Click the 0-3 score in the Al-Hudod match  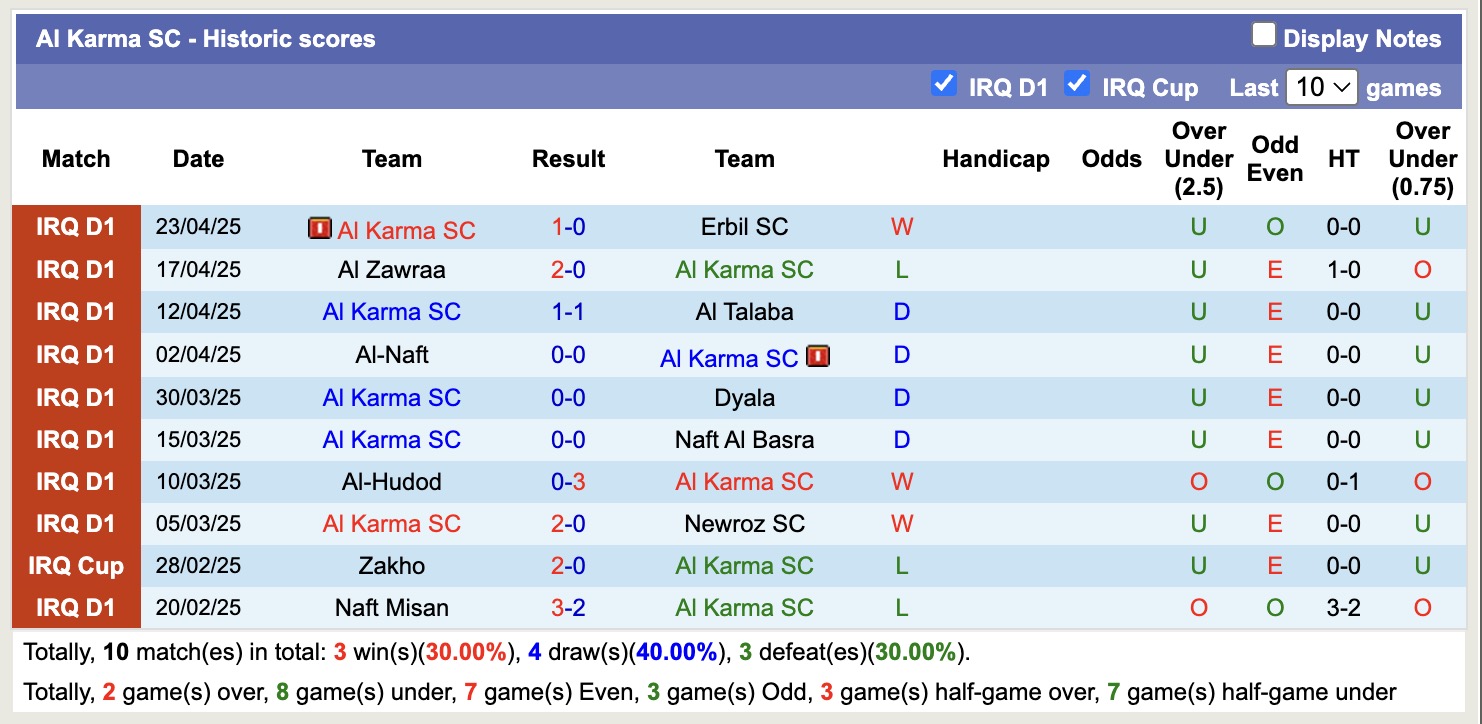pyautogui.click(x=568, y=481)
